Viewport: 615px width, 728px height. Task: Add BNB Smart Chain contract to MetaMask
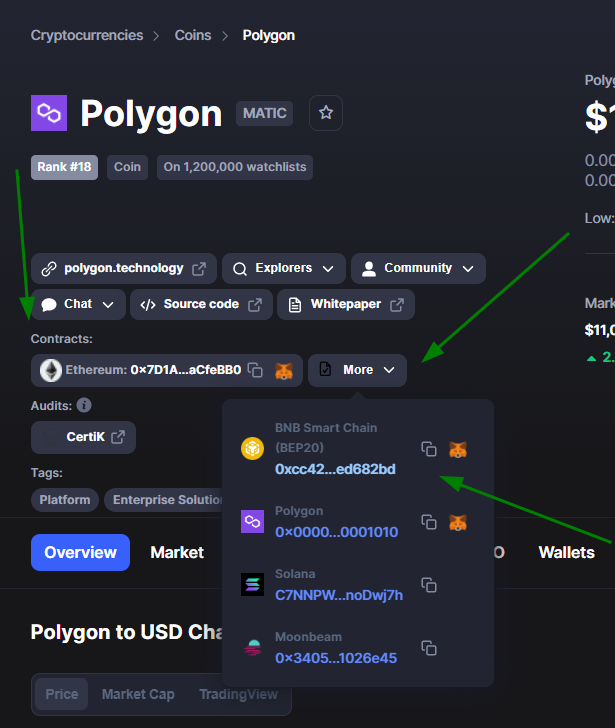[458, 449]
